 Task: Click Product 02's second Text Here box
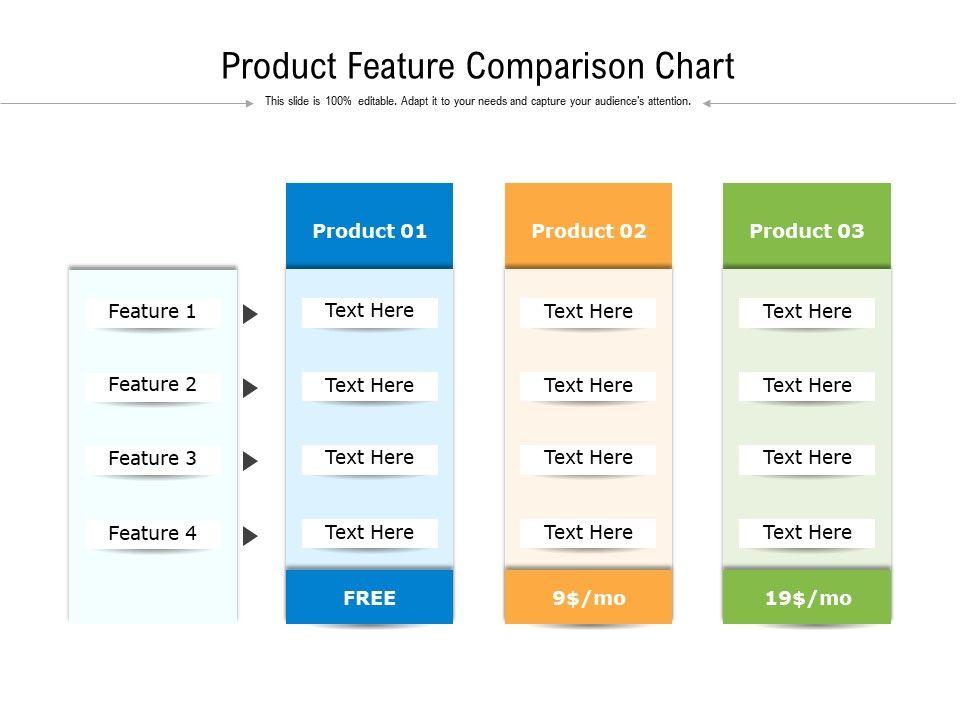pyautogui.click(x=588, y=386)
